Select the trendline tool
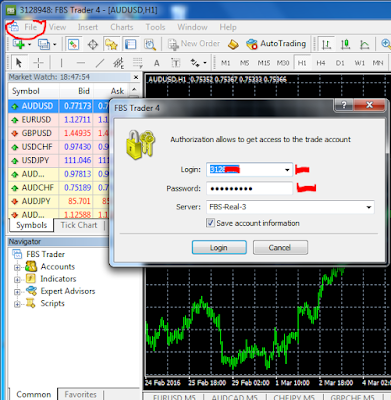The width and height of the screenshot is (391, 400). click(100, 62)
